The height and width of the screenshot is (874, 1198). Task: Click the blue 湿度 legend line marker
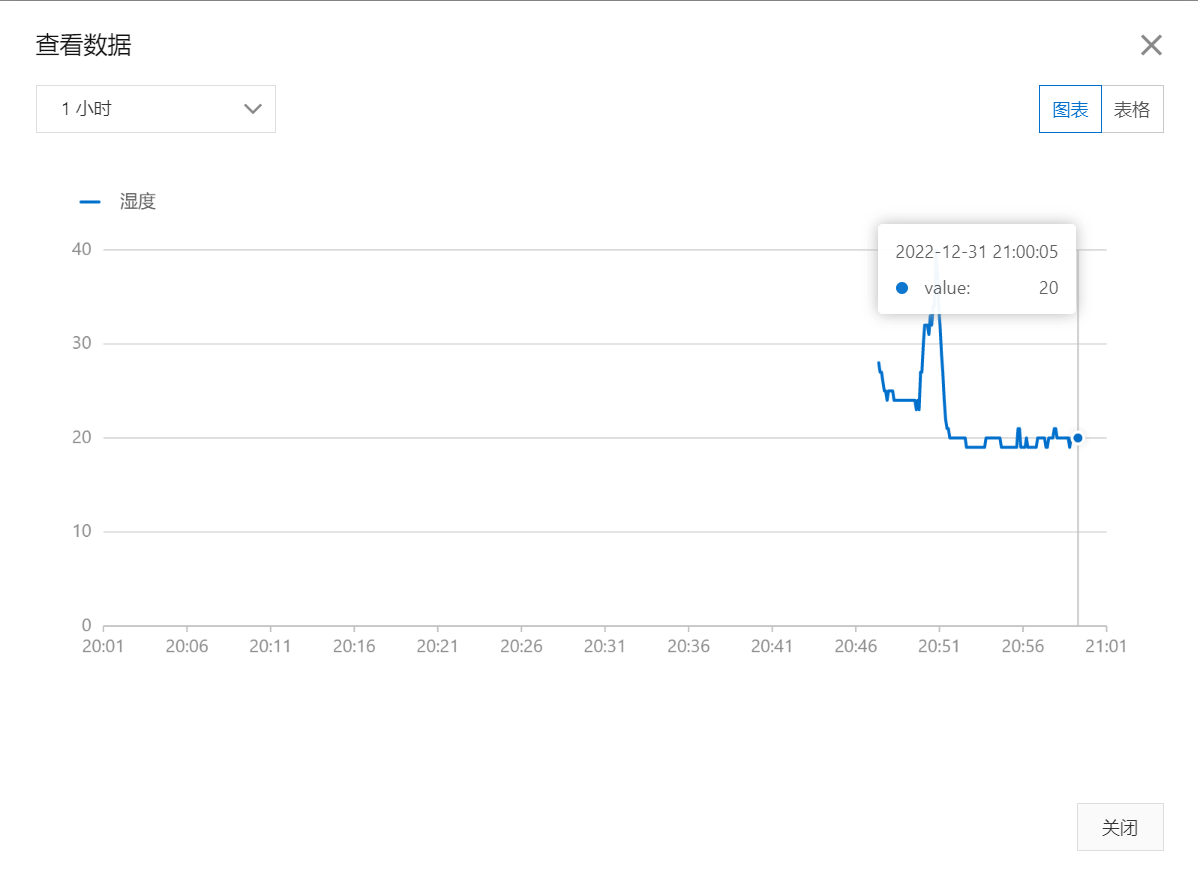coord(90,202)
